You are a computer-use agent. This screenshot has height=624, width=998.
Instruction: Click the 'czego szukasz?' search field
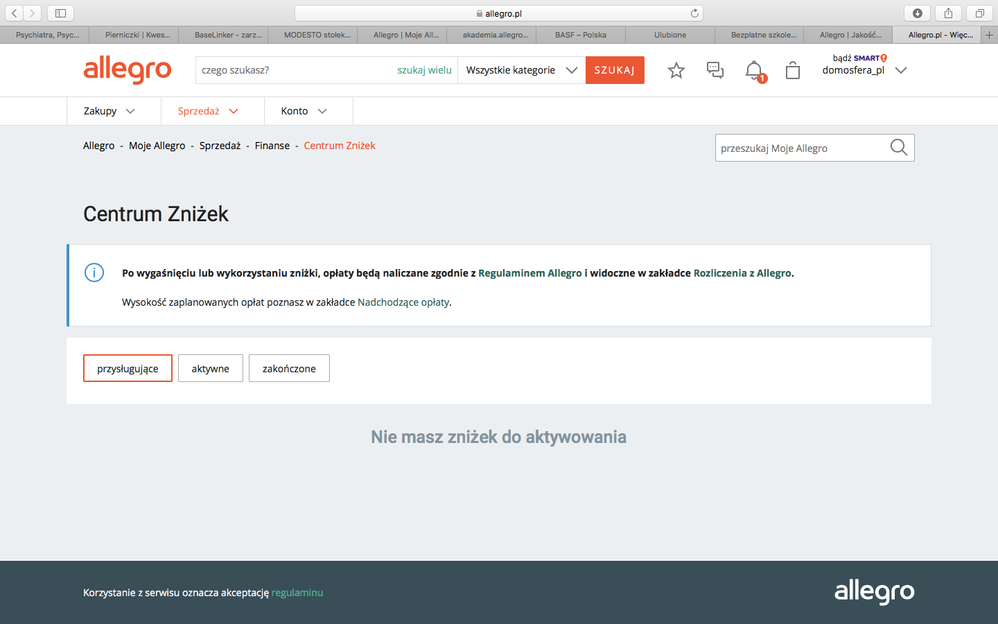coord(295,71)
